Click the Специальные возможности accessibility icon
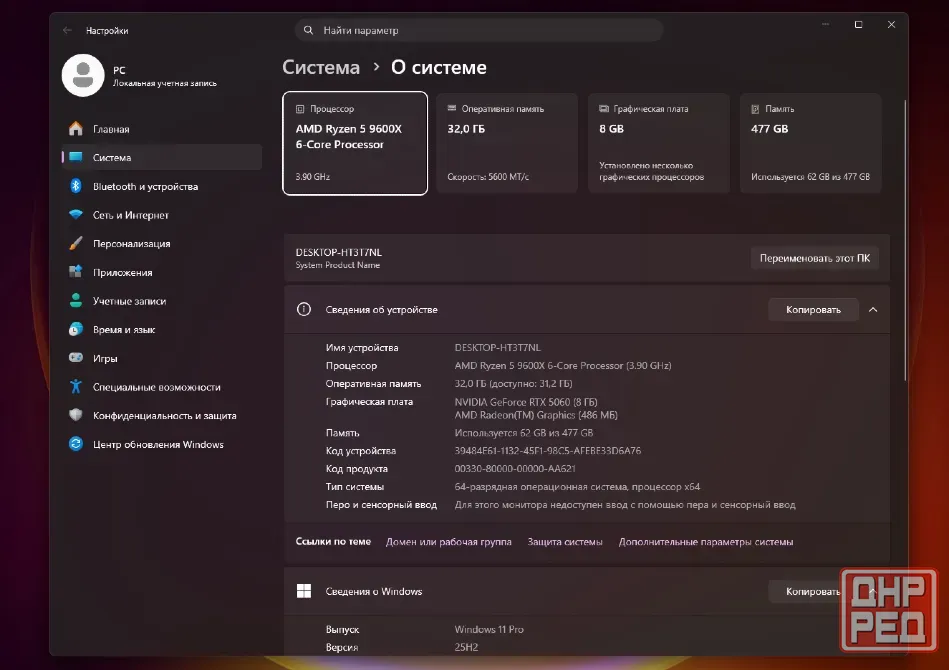949x670 pixels. (76, 386)
